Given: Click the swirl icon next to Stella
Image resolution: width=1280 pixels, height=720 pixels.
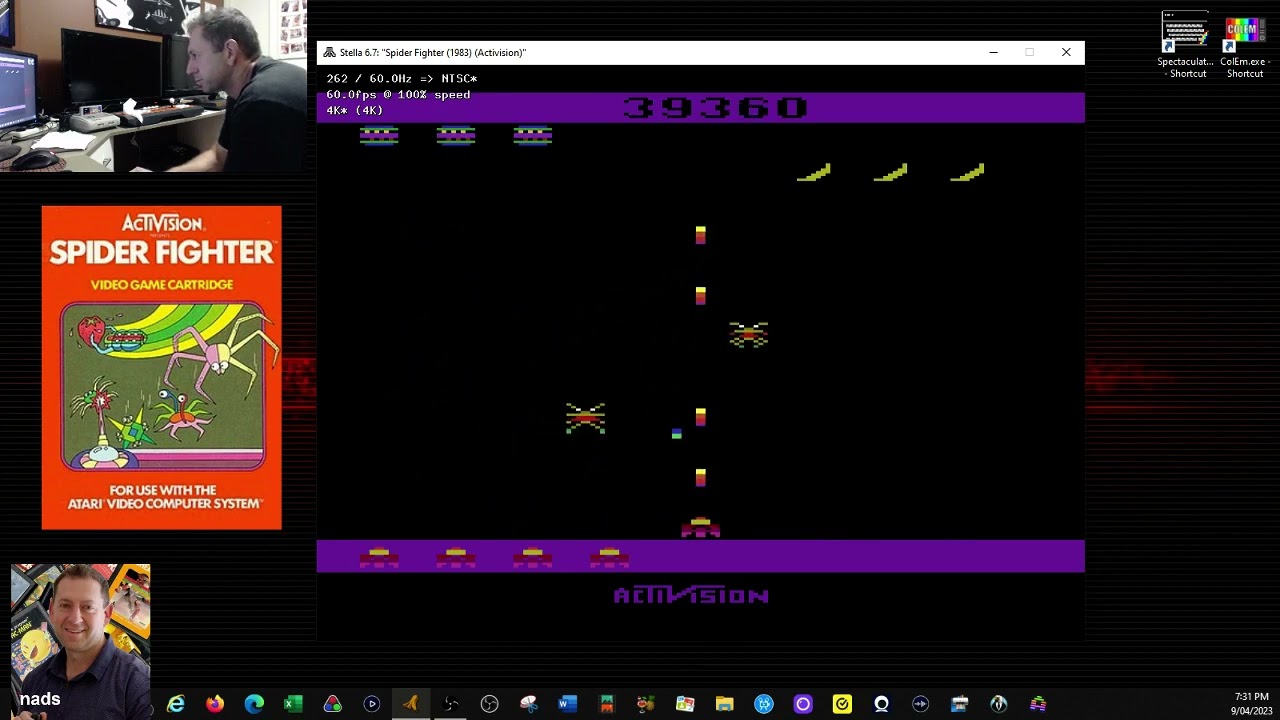Looking at the screenshot, I should (x=450, y=704).
